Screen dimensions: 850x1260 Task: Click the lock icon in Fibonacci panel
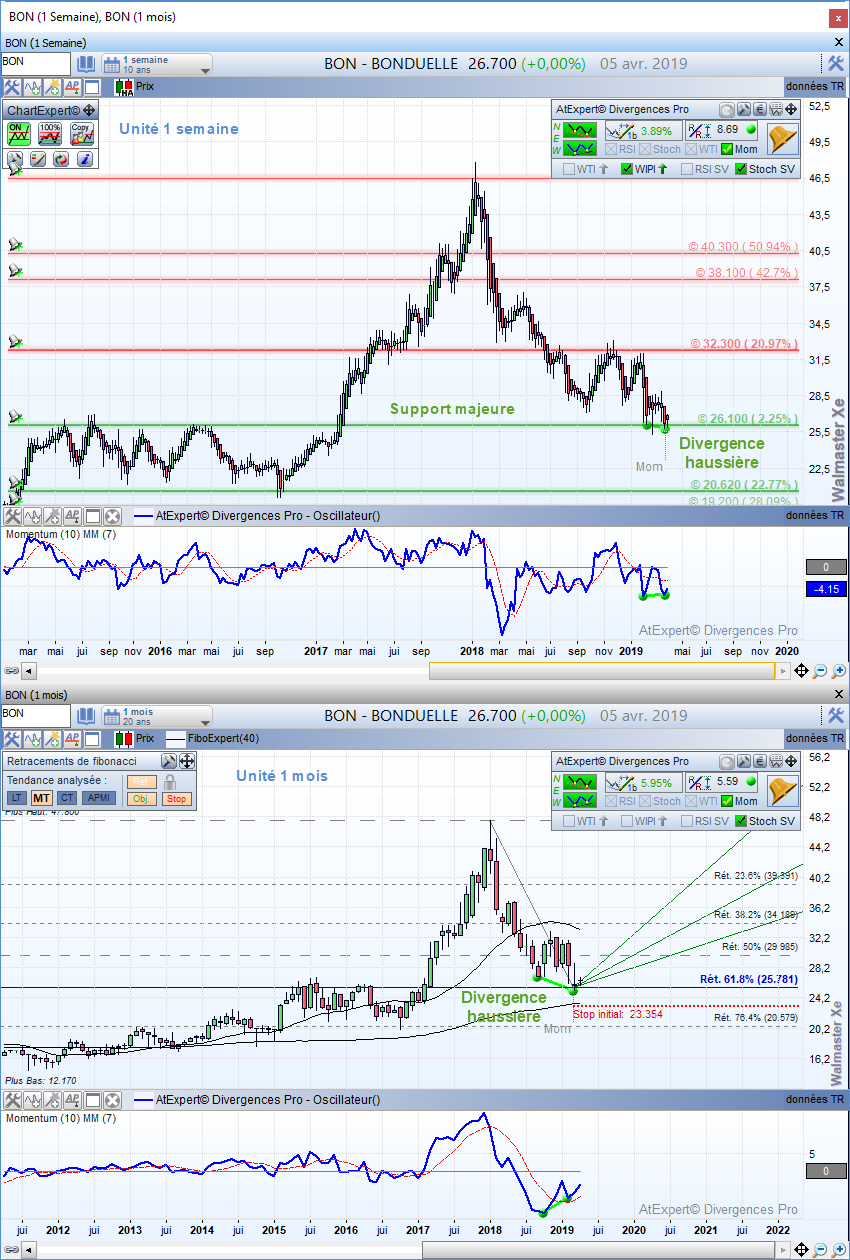tap(170, 781)
